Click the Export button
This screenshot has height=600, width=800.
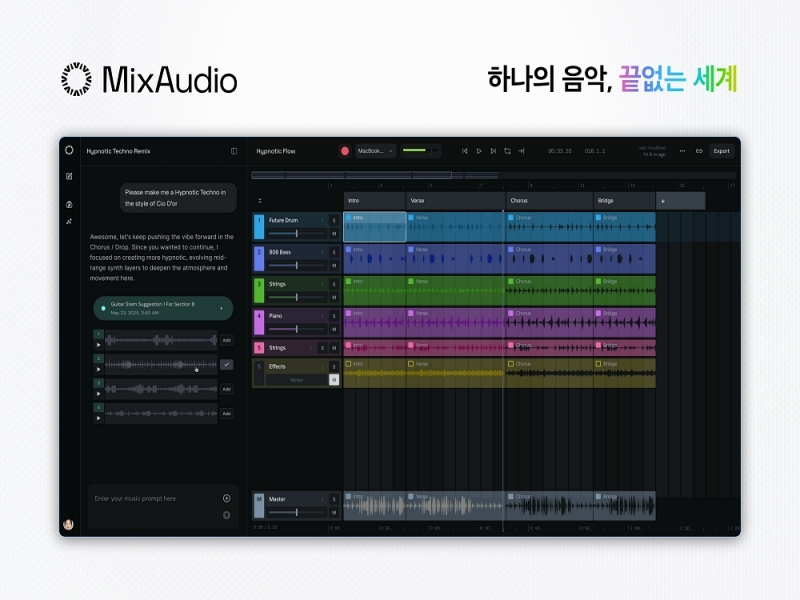point(722,151)
